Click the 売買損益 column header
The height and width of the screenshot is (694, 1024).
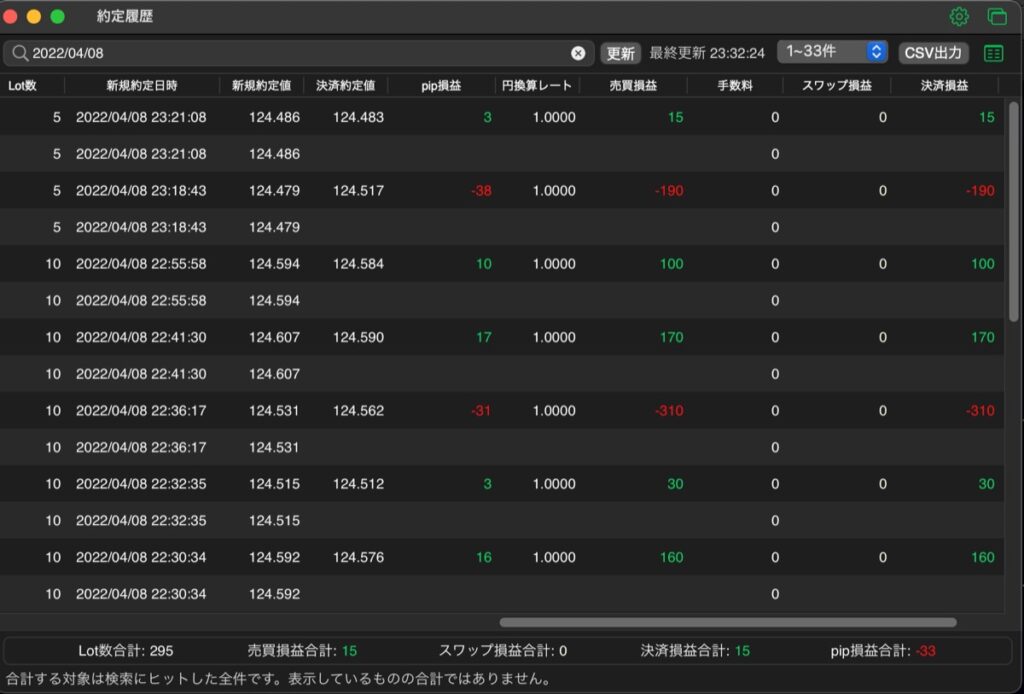click(x=633, y=86)
